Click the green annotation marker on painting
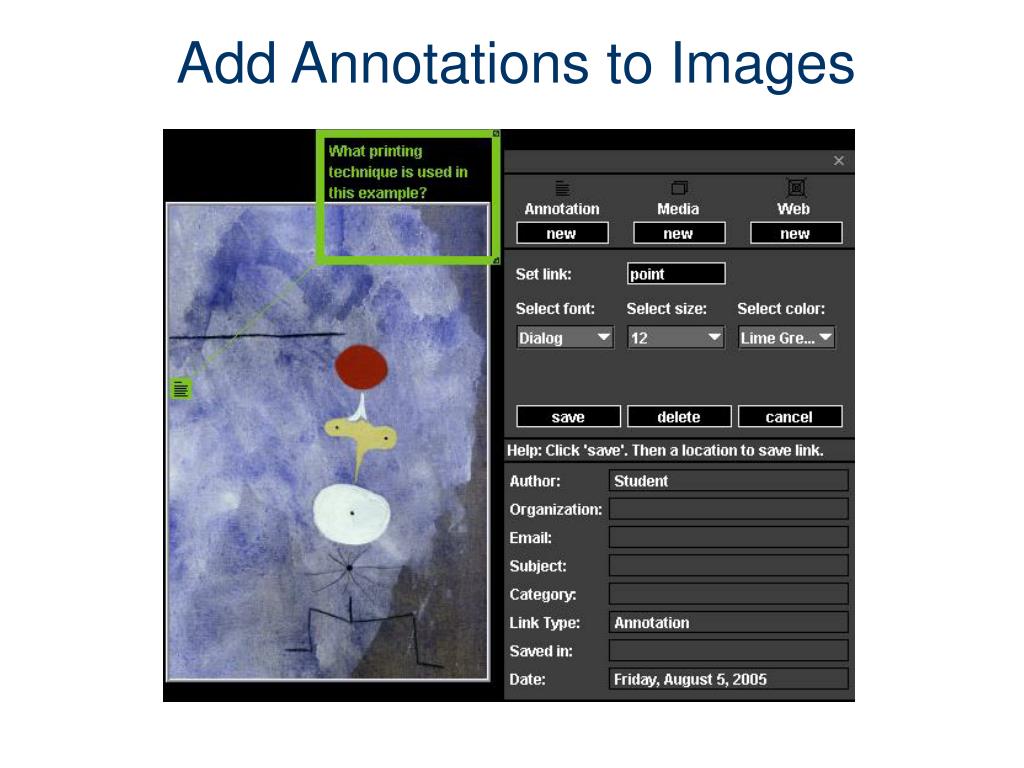The width and height of the screenshot is (1024, 768). point(181,389)
